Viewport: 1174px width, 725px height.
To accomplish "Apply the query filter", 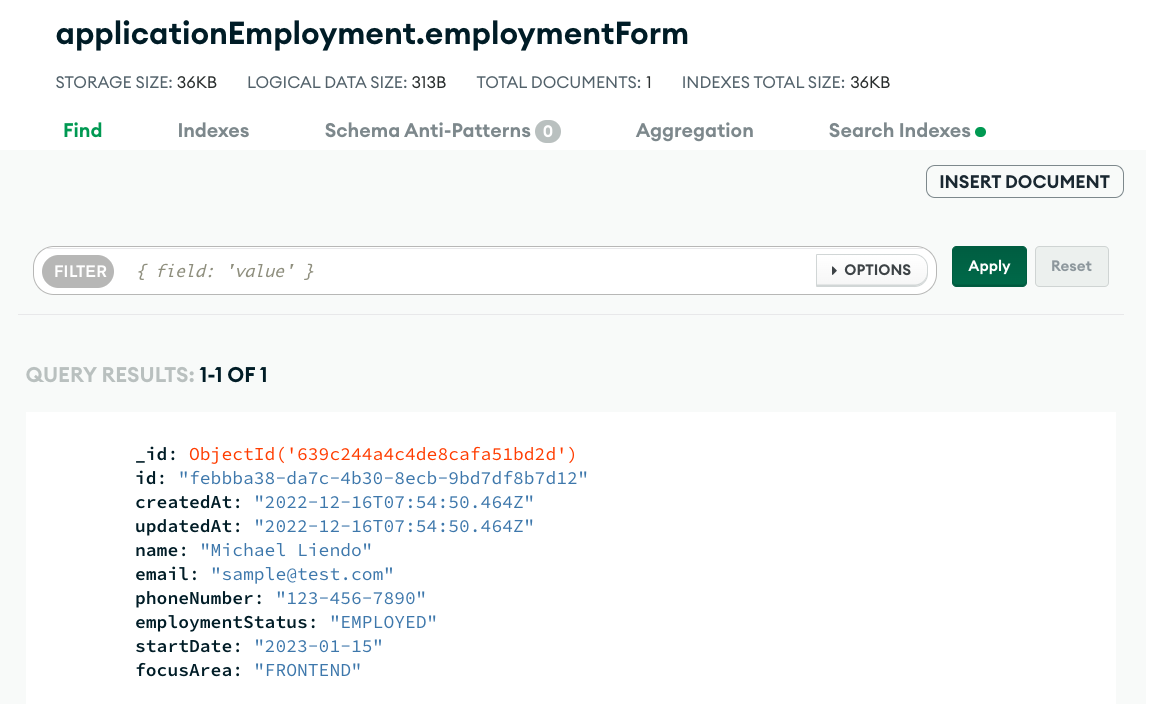I will [989, 267].
